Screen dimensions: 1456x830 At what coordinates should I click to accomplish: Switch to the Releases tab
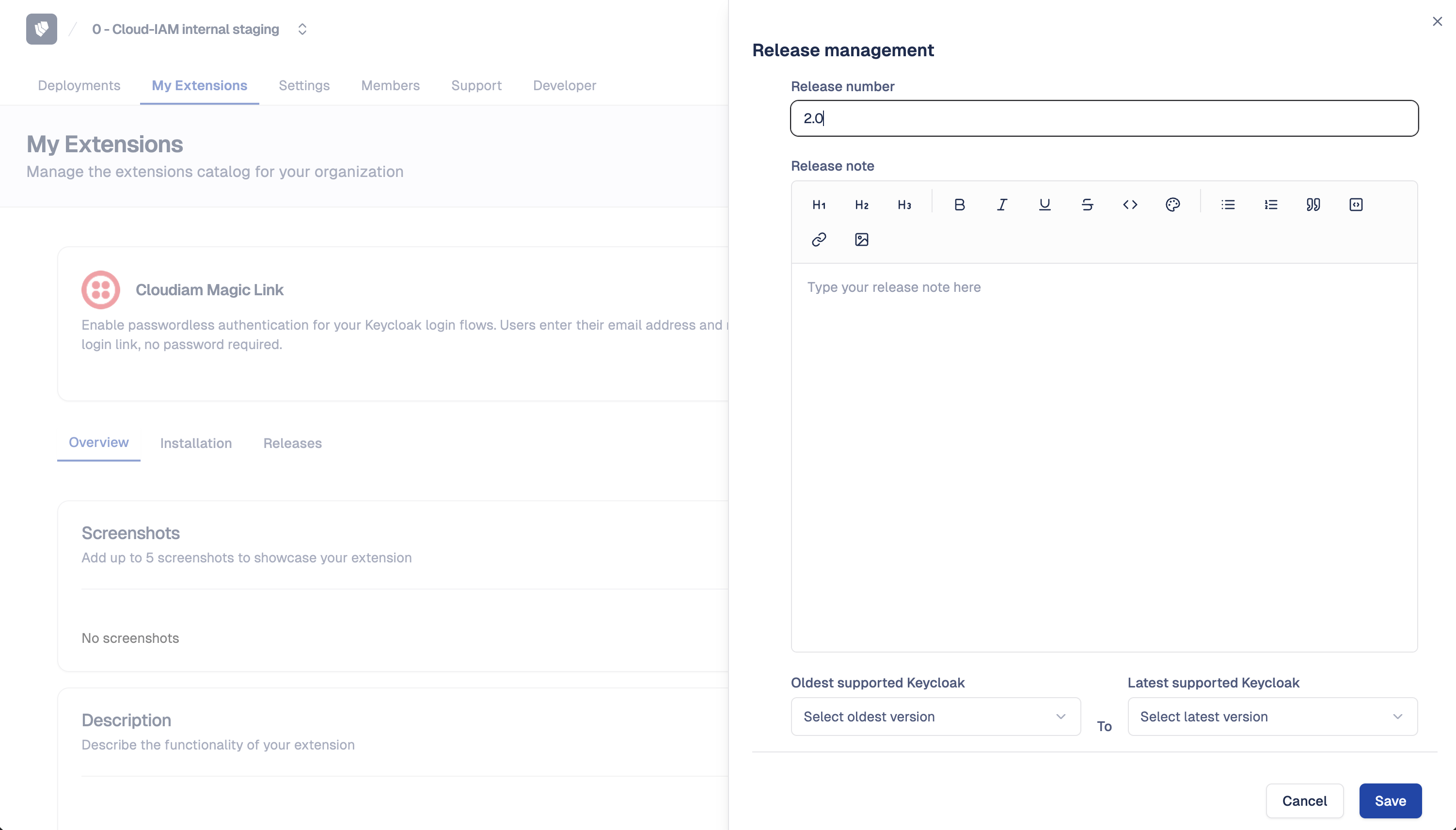point(292,443)
